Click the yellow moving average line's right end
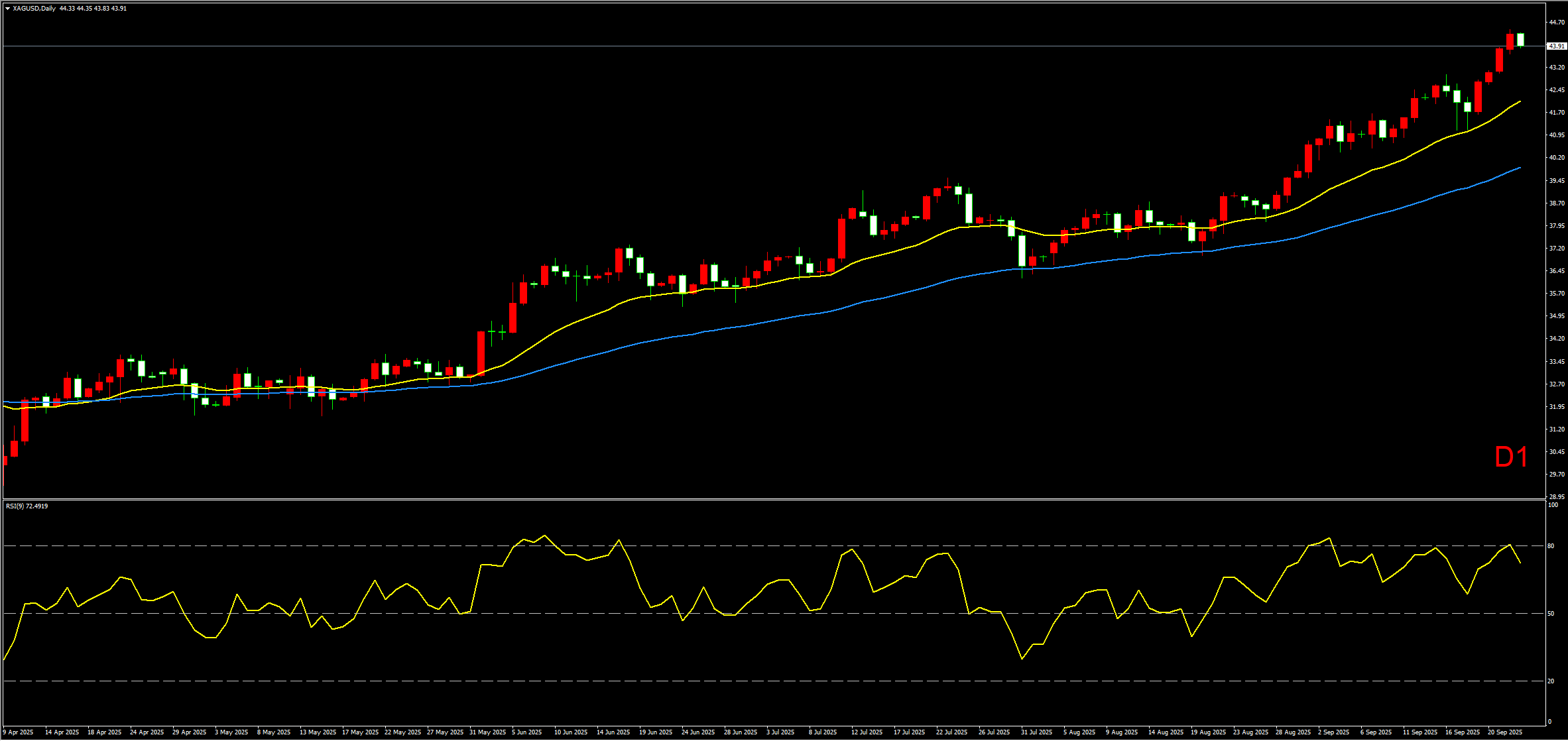 tap(1520, 102)
